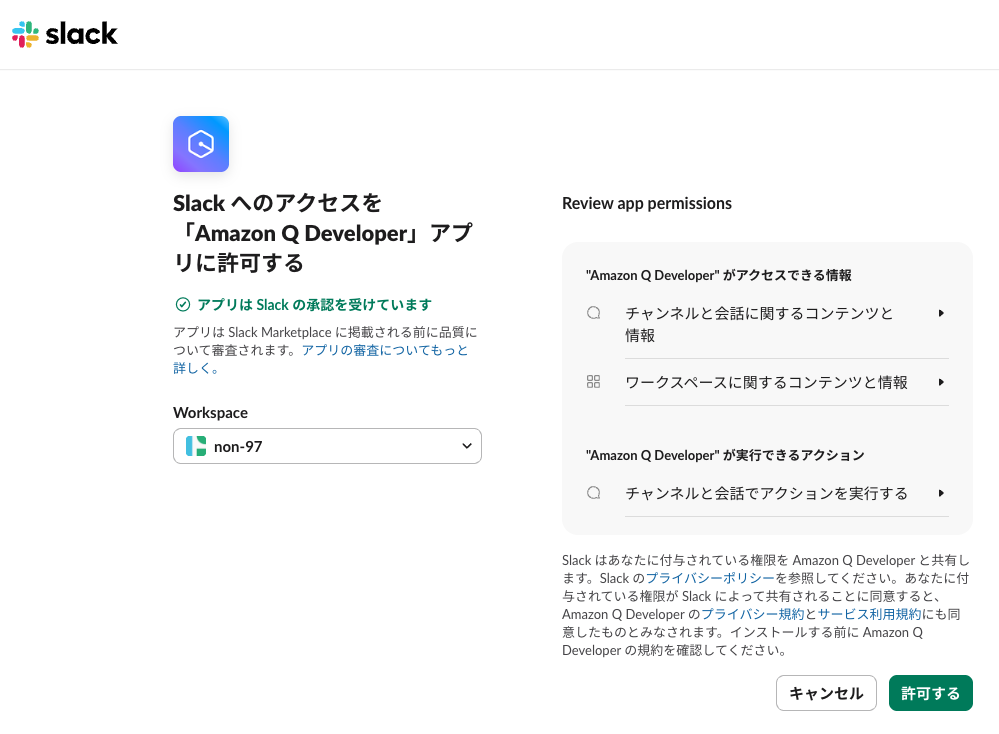The image size is (999, 734).
Task: Click the bubble icon beside the actions permission
Action: click(593, 492)
